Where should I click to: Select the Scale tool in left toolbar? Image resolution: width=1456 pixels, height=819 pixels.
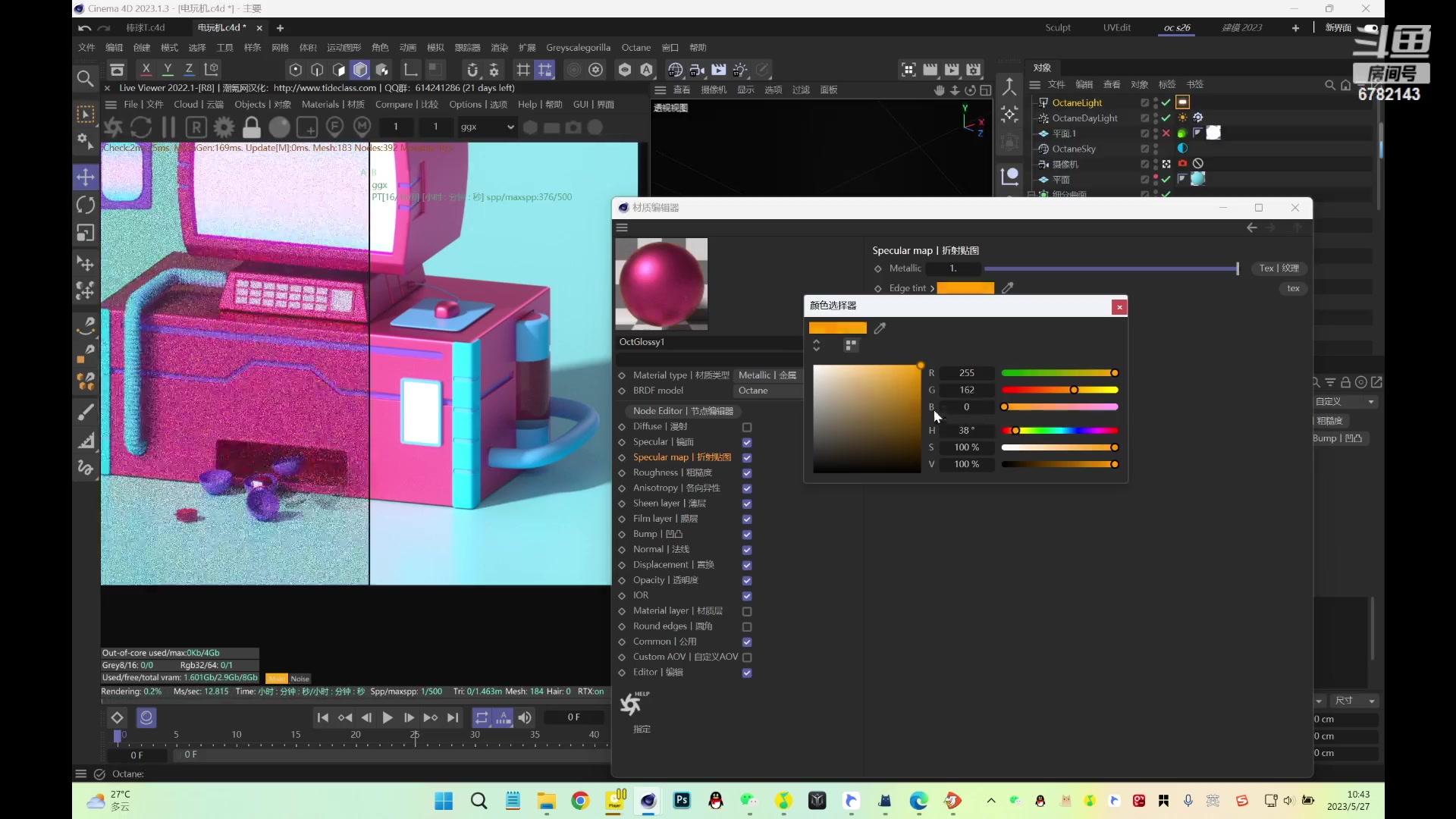[86, 233]
